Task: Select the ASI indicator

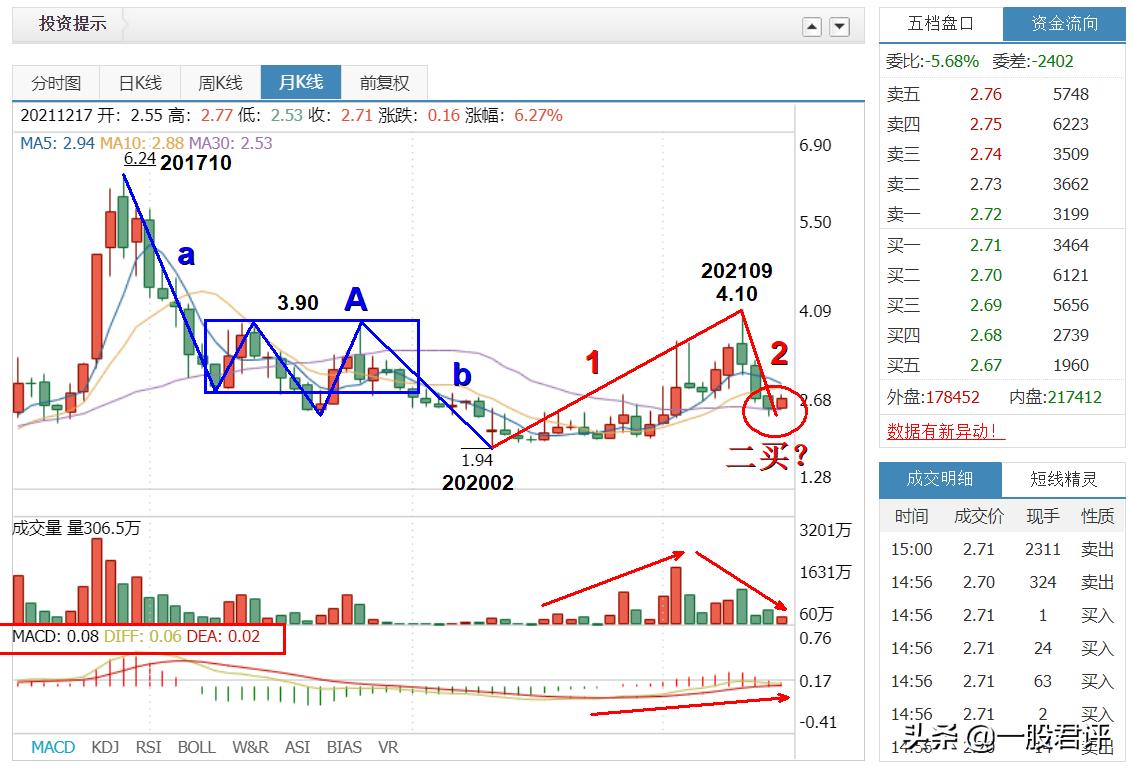Action: pos(297,747)
